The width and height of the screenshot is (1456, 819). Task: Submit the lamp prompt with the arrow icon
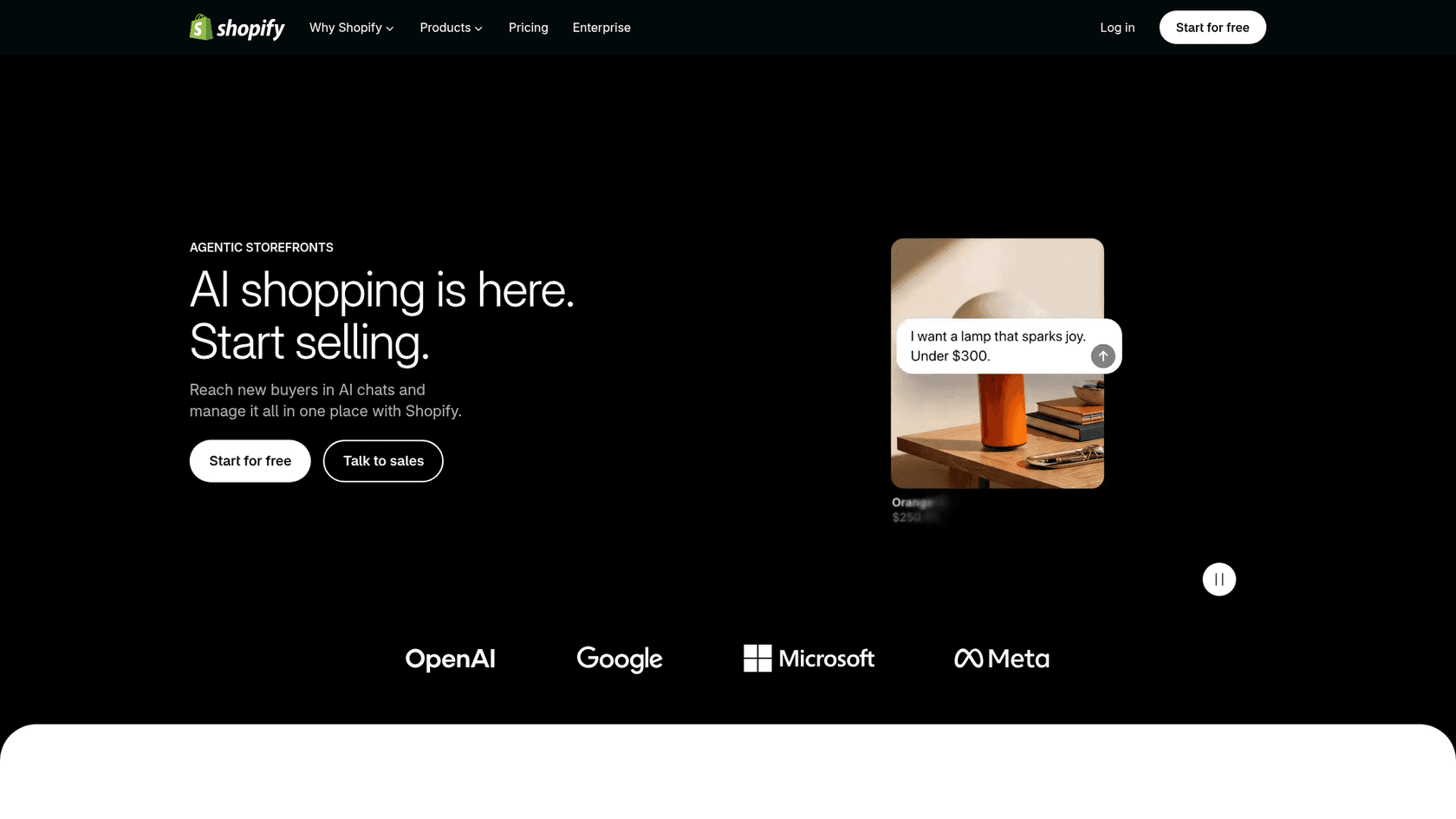pyautogui.click(x=1102, y=355)
